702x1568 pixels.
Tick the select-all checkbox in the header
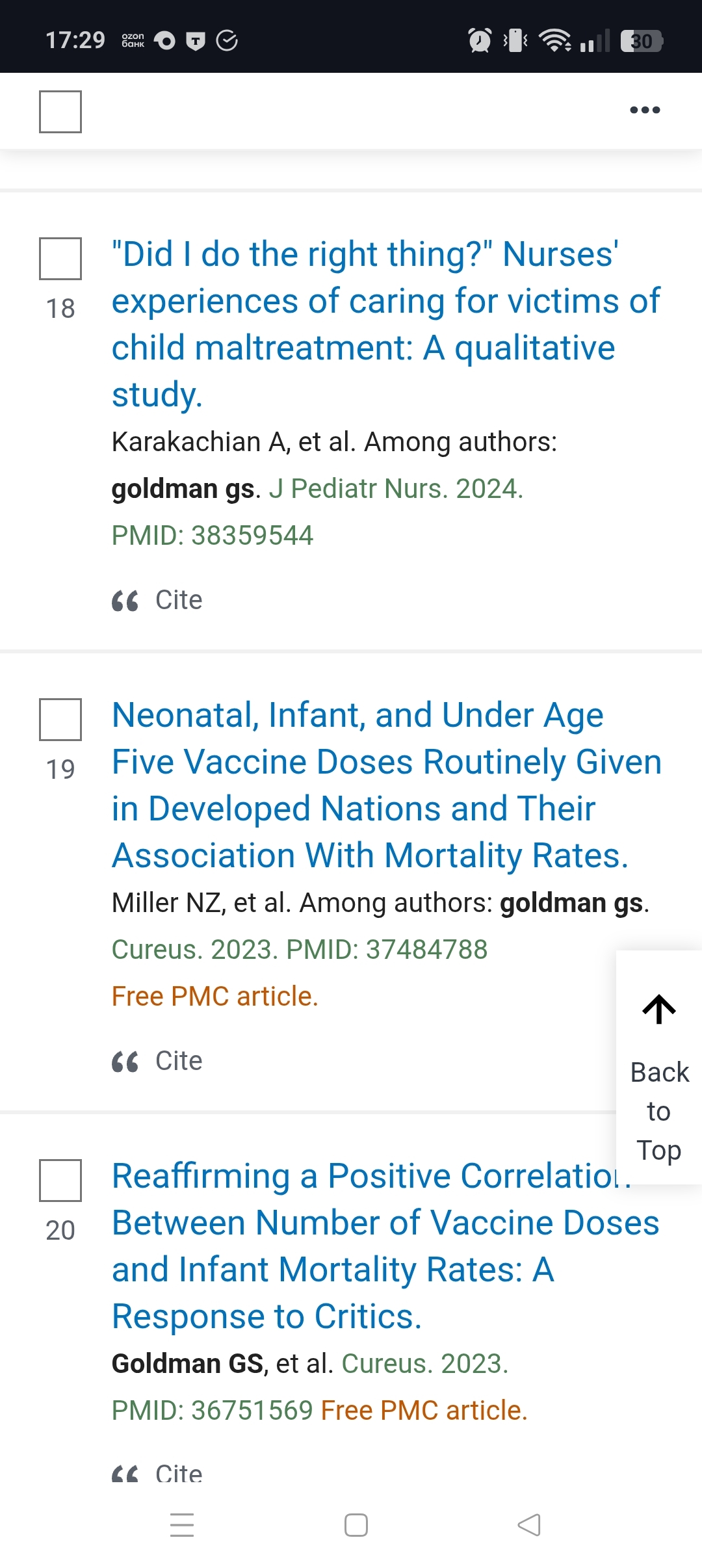(x=60, y=112)
